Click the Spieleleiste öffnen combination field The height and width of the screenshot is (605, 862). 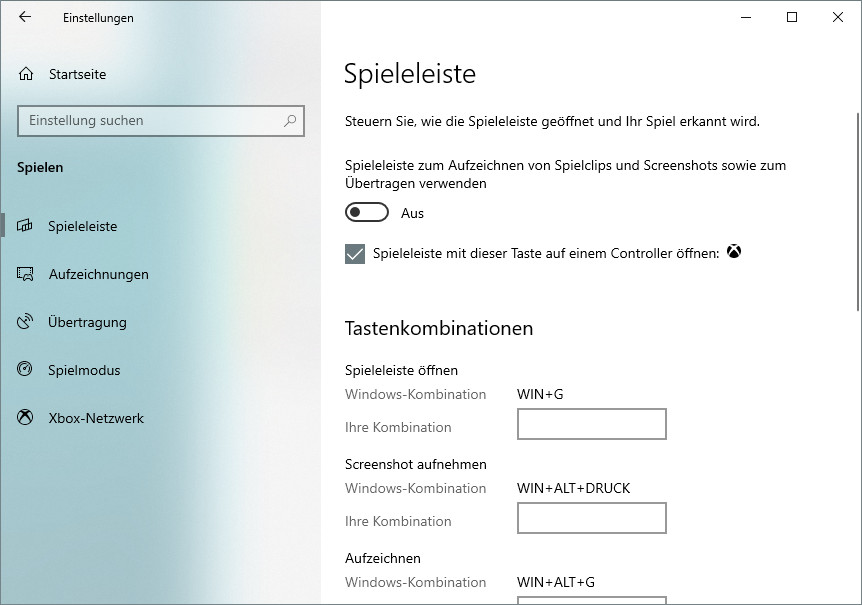point(591,424)
